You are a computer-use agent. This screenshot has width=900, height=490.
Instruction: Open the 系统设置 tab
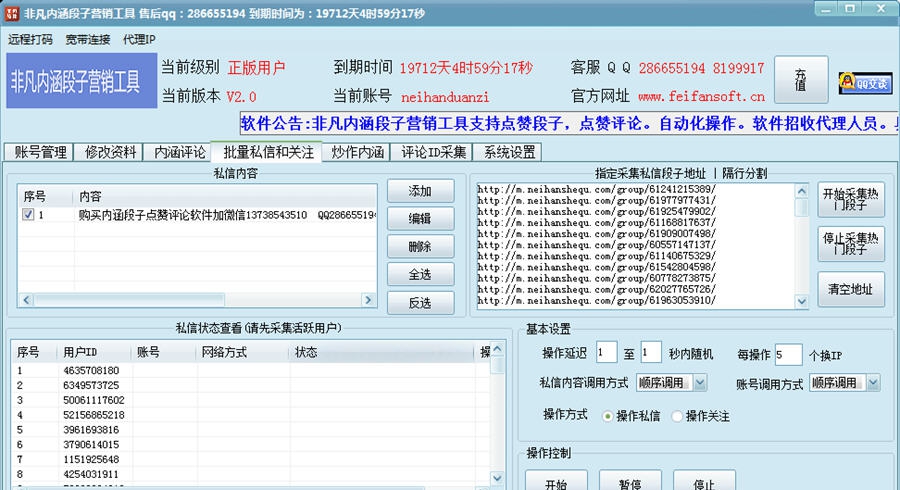[509, 152]
